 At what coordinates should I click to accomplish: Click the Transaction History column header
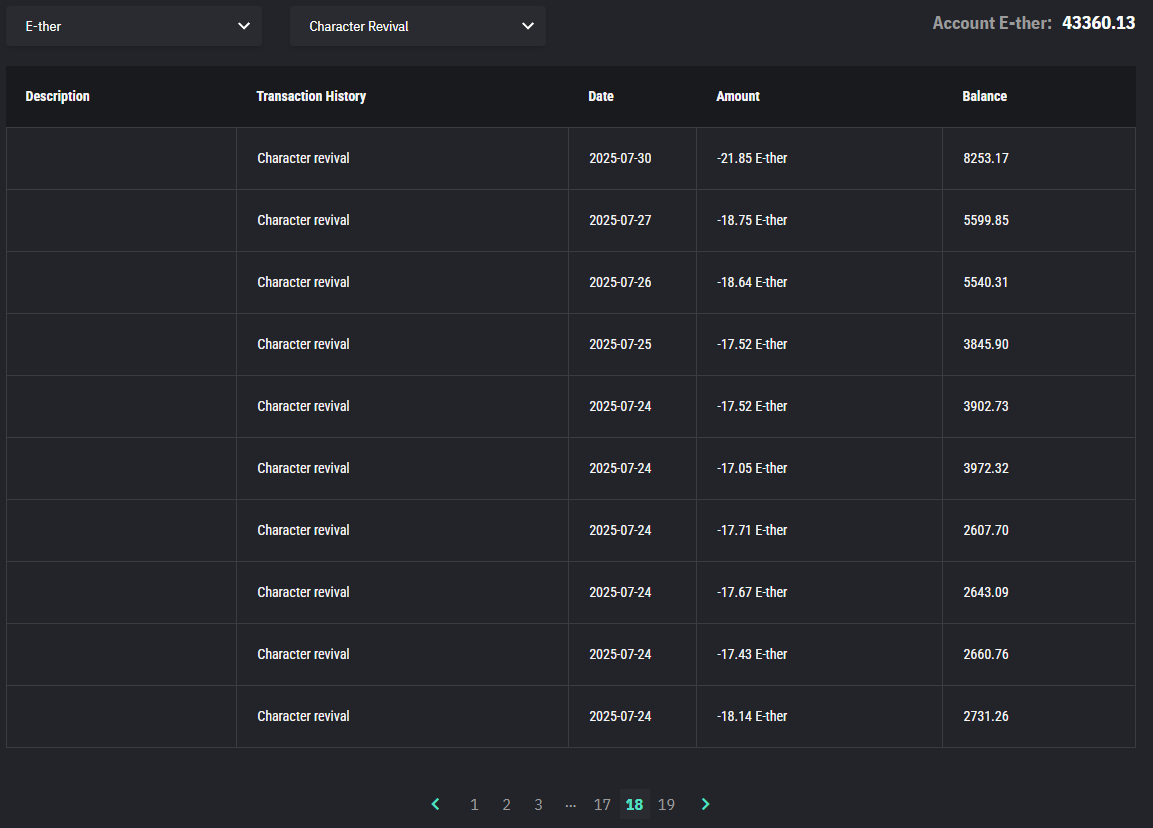[x=311, y=96]
